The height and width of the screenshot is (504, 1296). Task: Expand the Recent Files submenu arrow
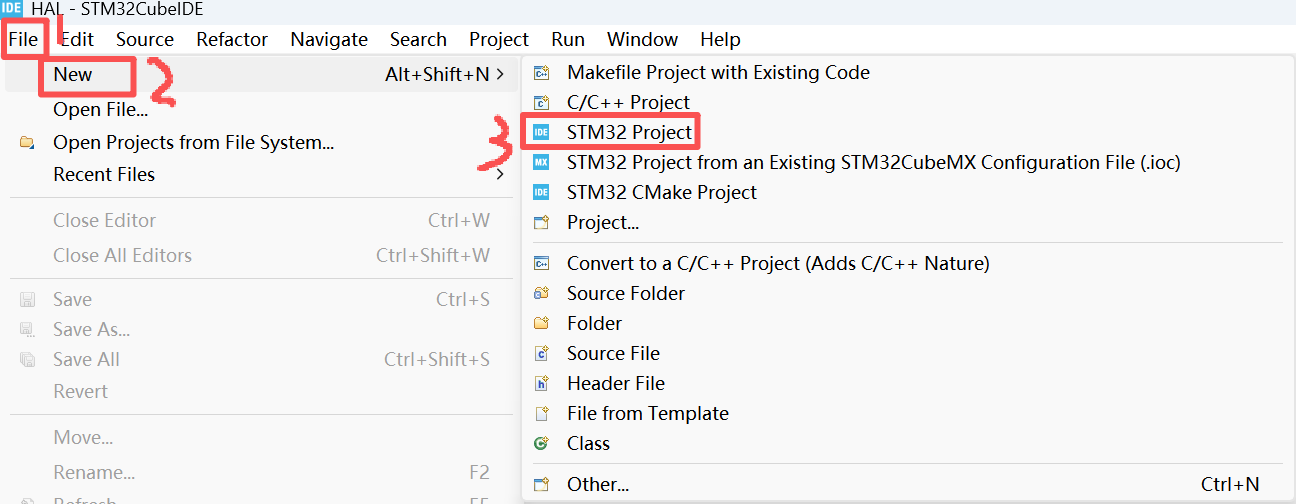[x=501, y=174]
